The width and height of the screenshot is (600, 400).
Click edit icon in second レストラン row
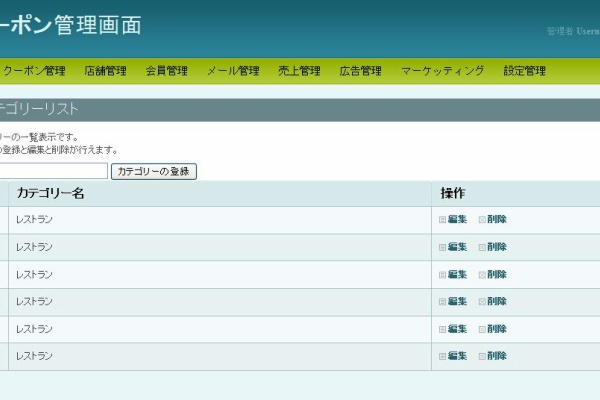[442, 247]
